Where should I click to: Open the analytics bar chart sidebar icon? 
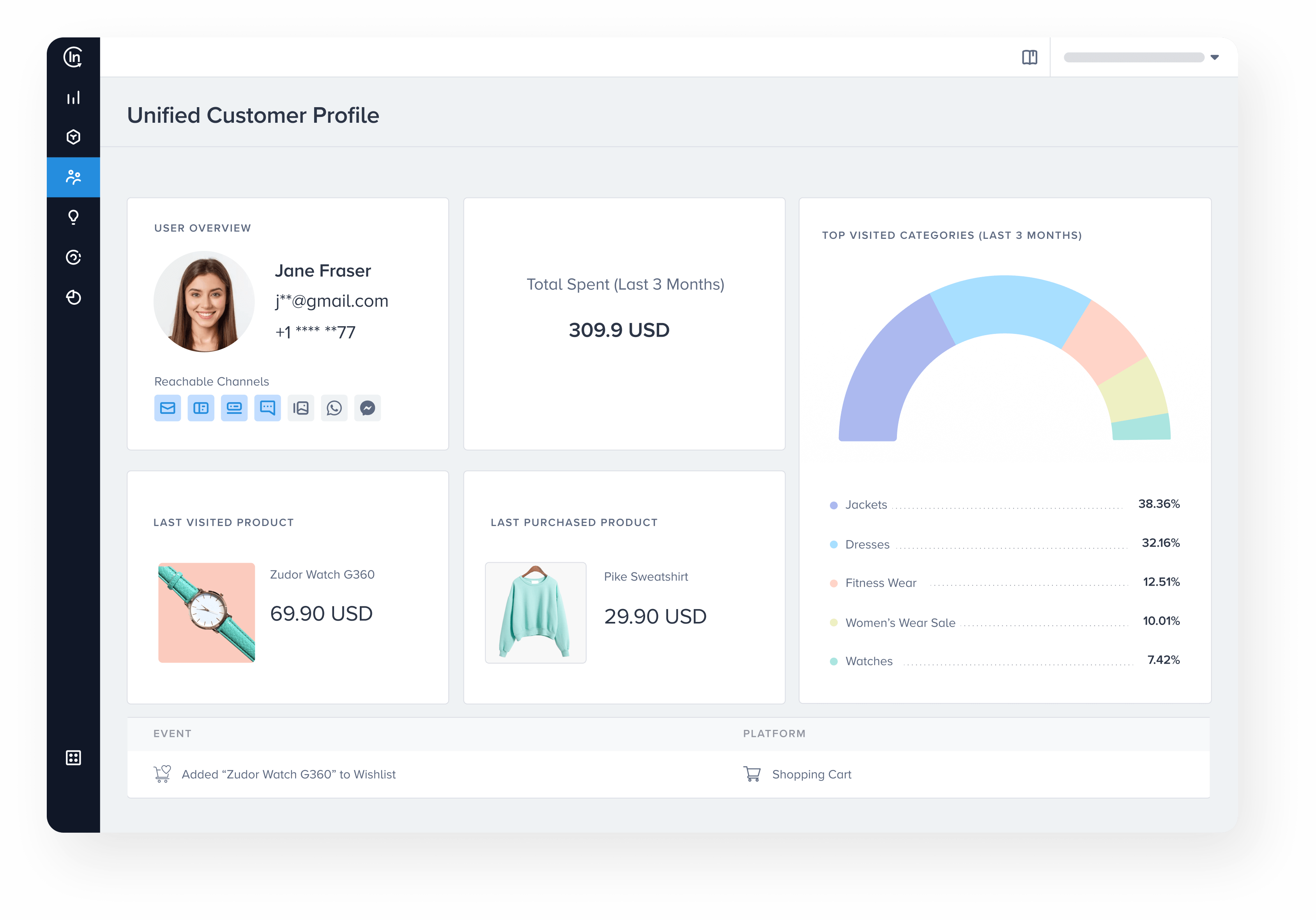click(73, 98)
